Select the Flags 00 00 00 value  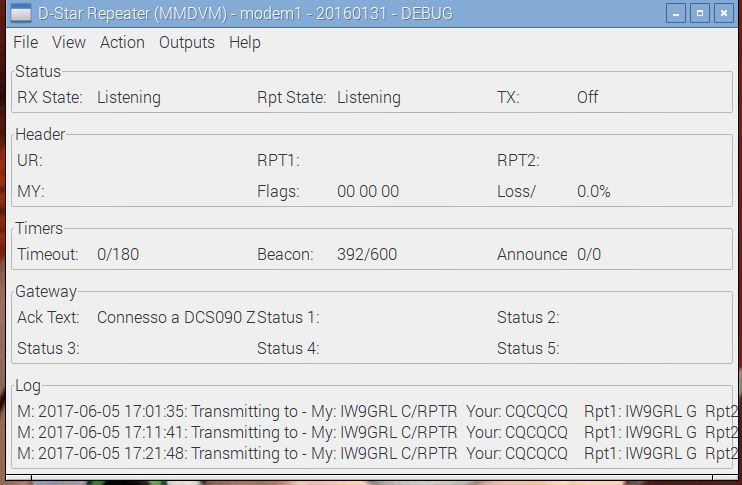368,192
